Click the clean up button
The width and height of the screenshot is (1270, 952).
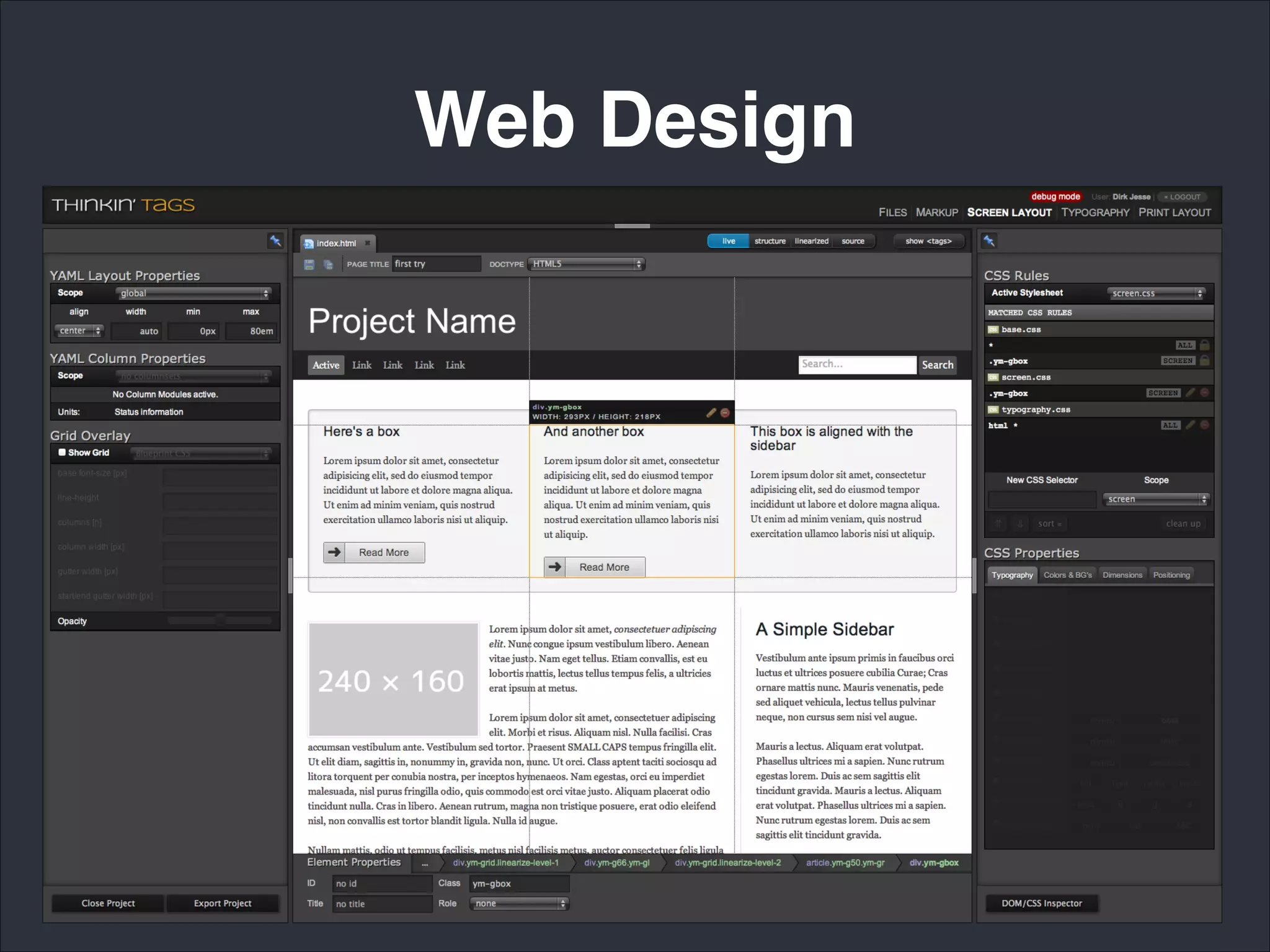click(x=1183, y=524)
